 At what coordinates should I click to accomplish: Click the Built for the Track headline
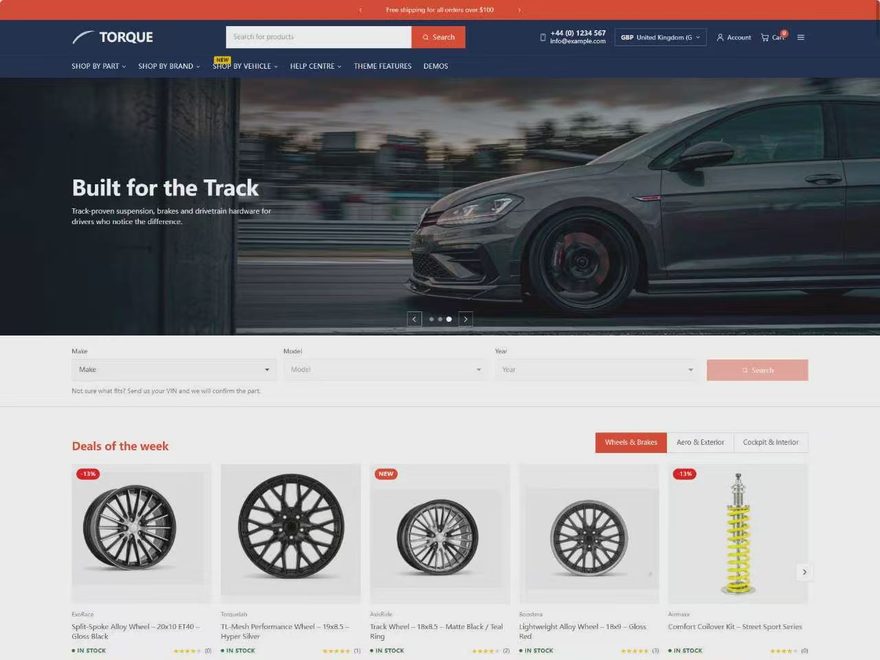click(x=166, y=188)
